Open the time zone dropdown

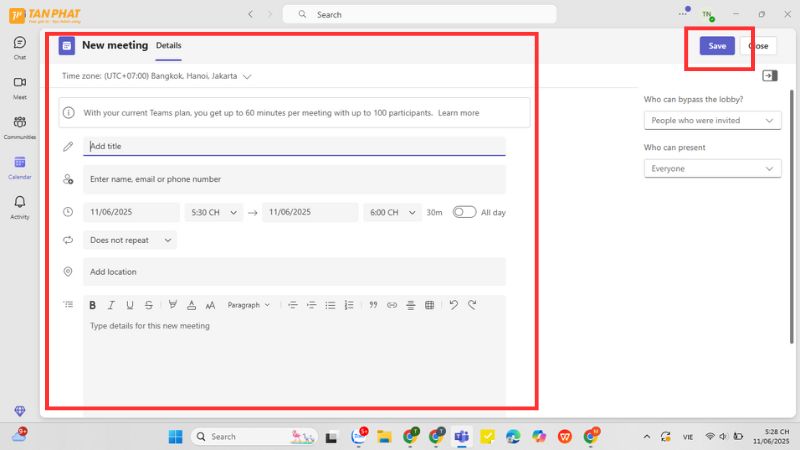pos(157,76)
